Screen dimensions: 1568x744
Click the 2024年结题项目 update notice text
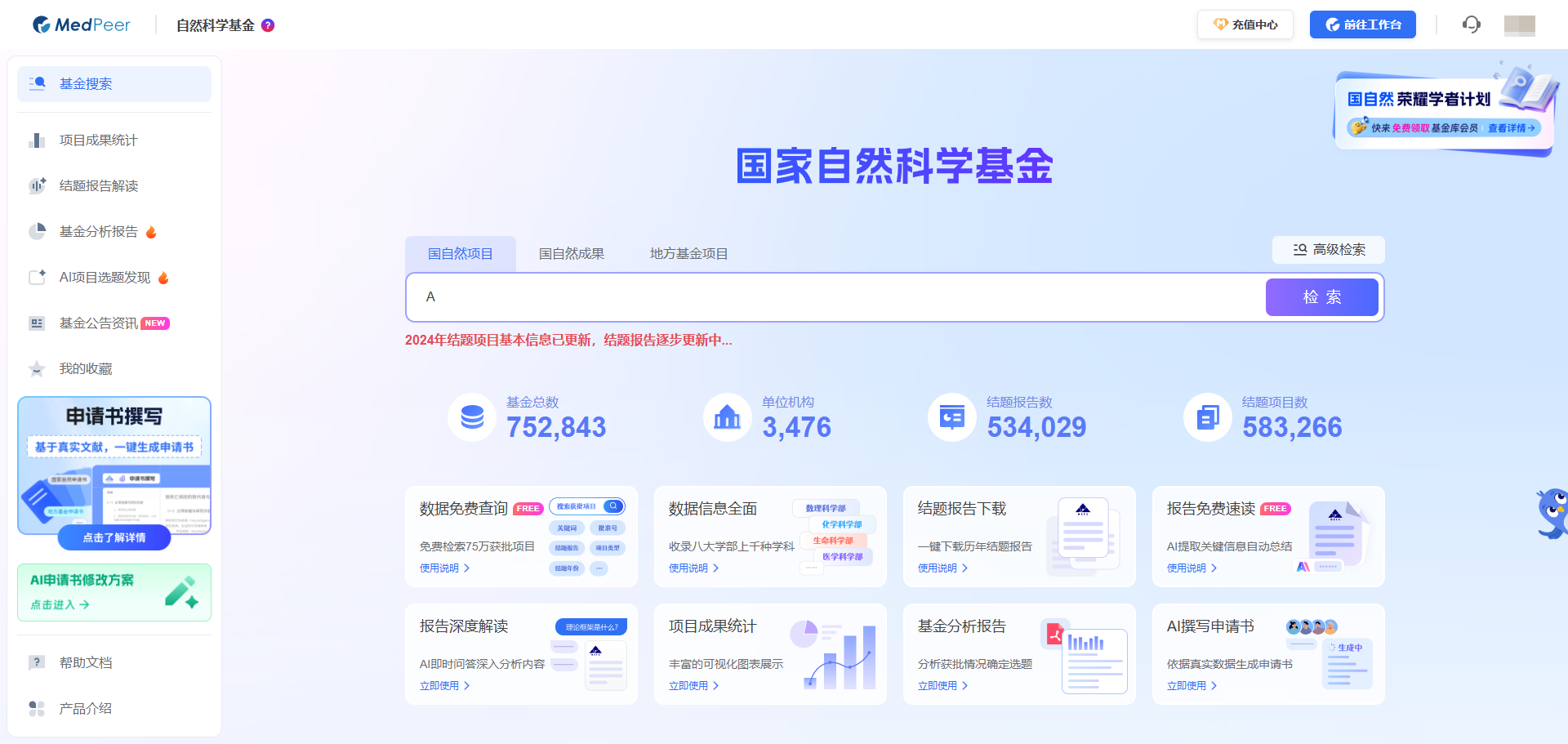click(x=568, y=341)
